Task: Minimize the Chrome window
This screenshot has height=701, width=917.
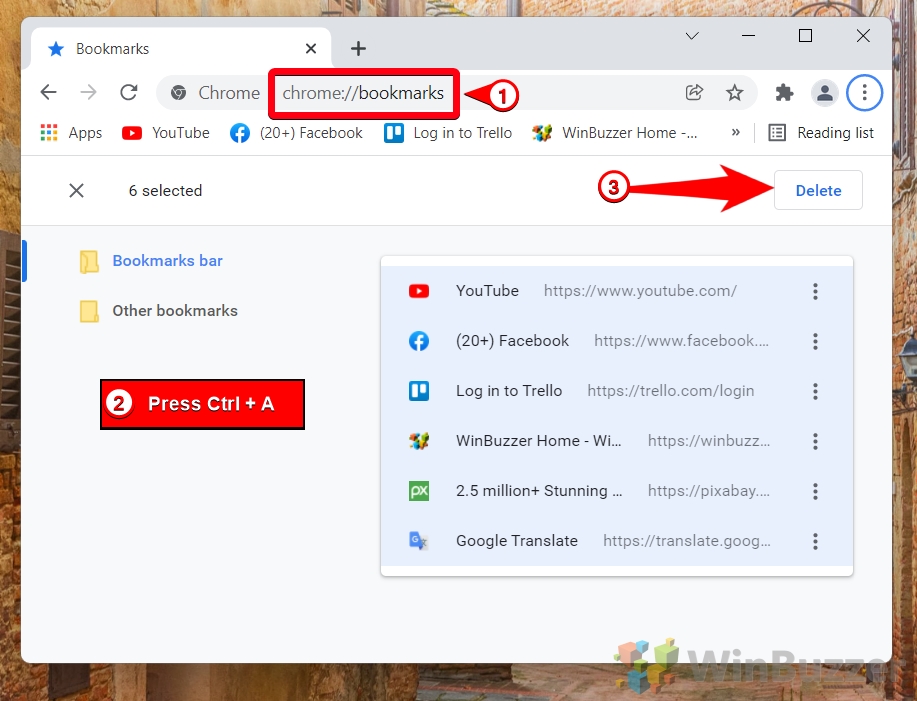Action: 749,36
